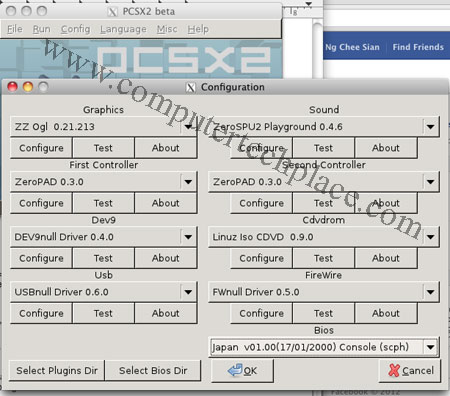Expand the Bios selection dropdown
The image size is (450, 396).
430,347
